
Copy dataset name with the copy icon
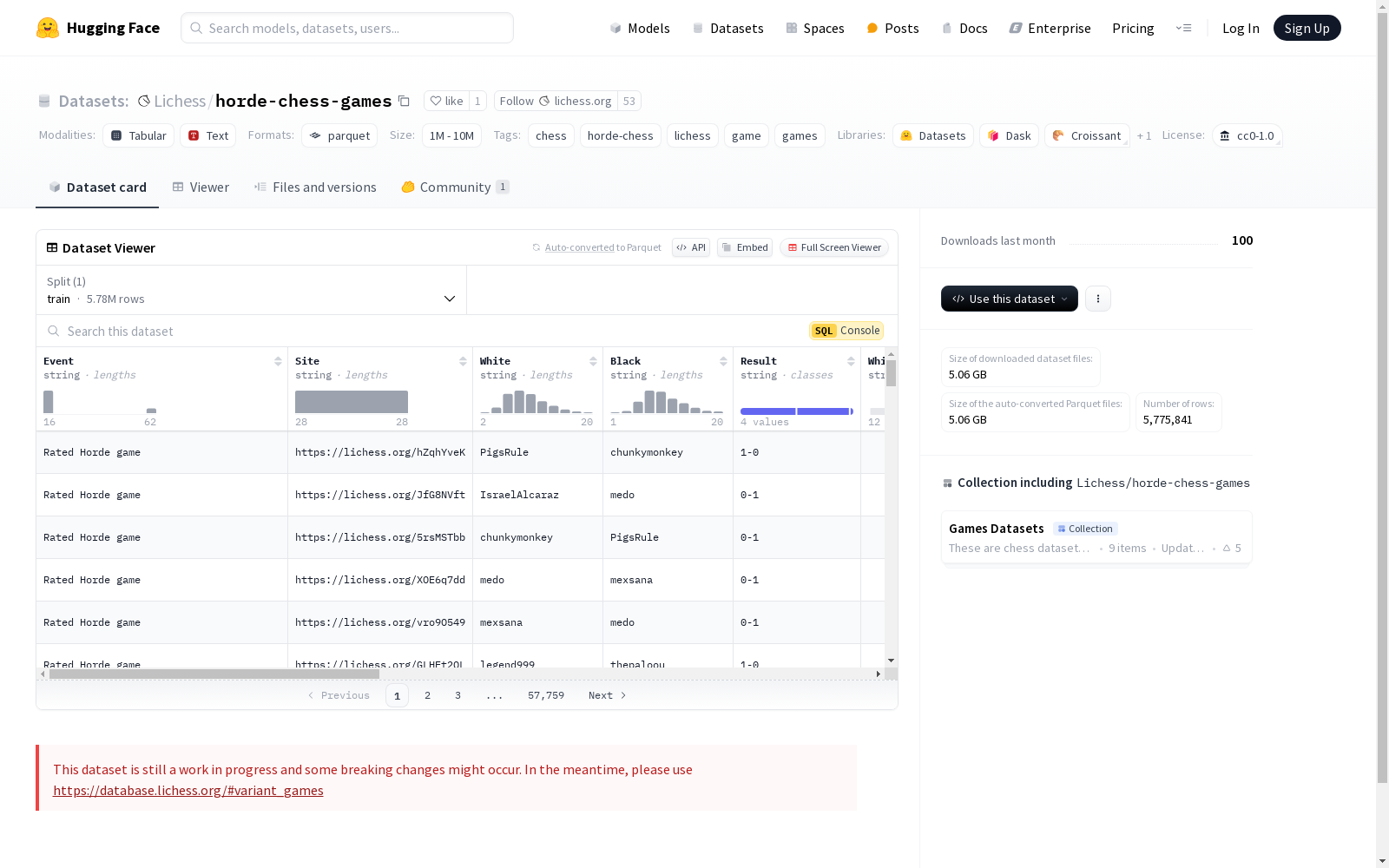point(404,101)
